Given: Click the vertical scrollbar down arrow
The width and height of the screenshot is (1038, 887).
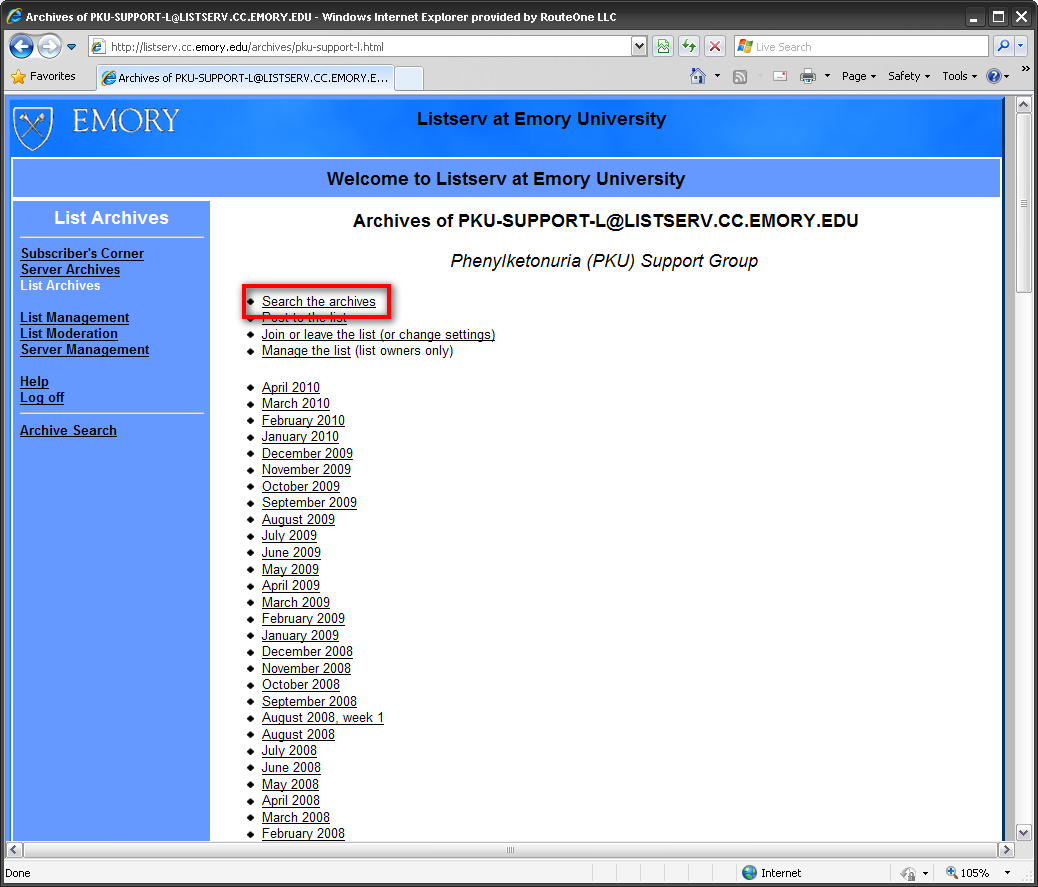Looking at the screenshot, I should click(1023, 833).
